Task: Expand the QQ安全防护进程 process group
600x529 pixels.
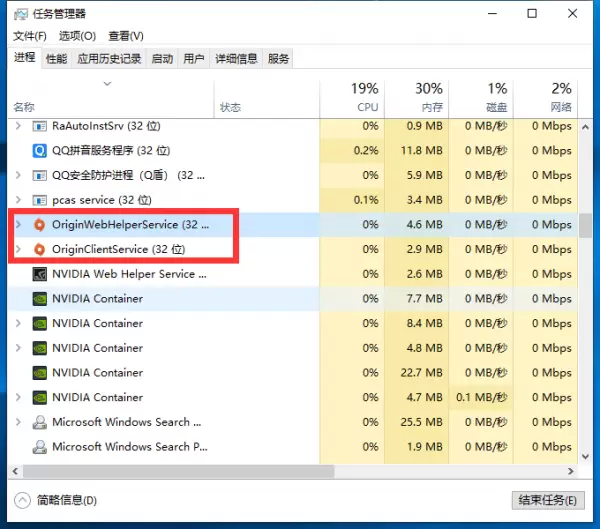Action: coord(18,175)
